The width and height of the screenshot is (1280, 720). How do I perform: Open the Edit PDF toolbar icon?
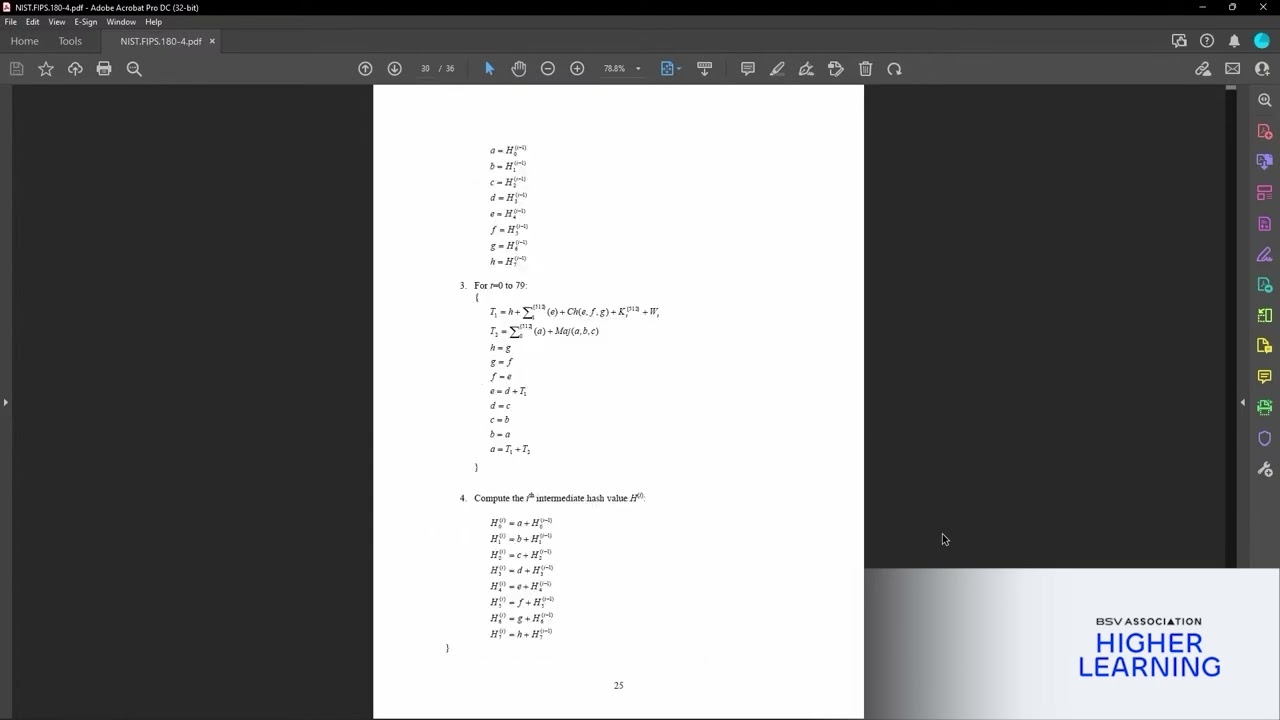(836, 69)
